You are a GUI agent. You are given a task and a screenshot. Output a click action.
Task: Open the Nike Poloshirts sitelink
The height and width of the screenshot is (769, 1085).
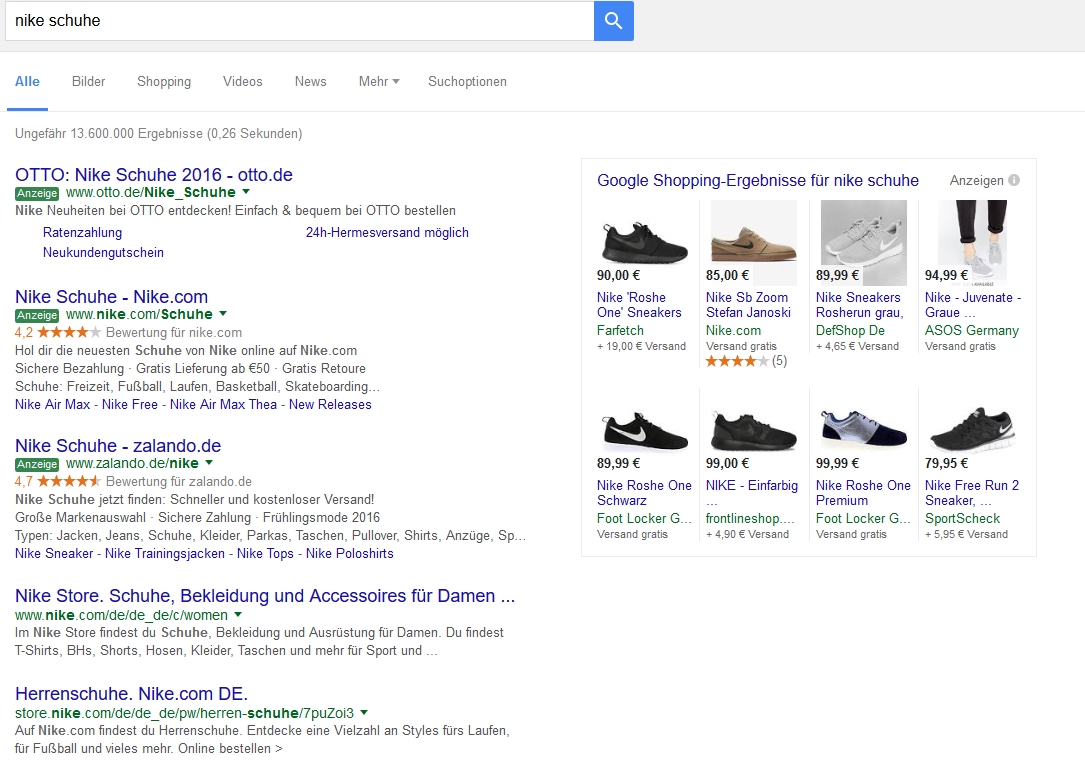point(349,553)
